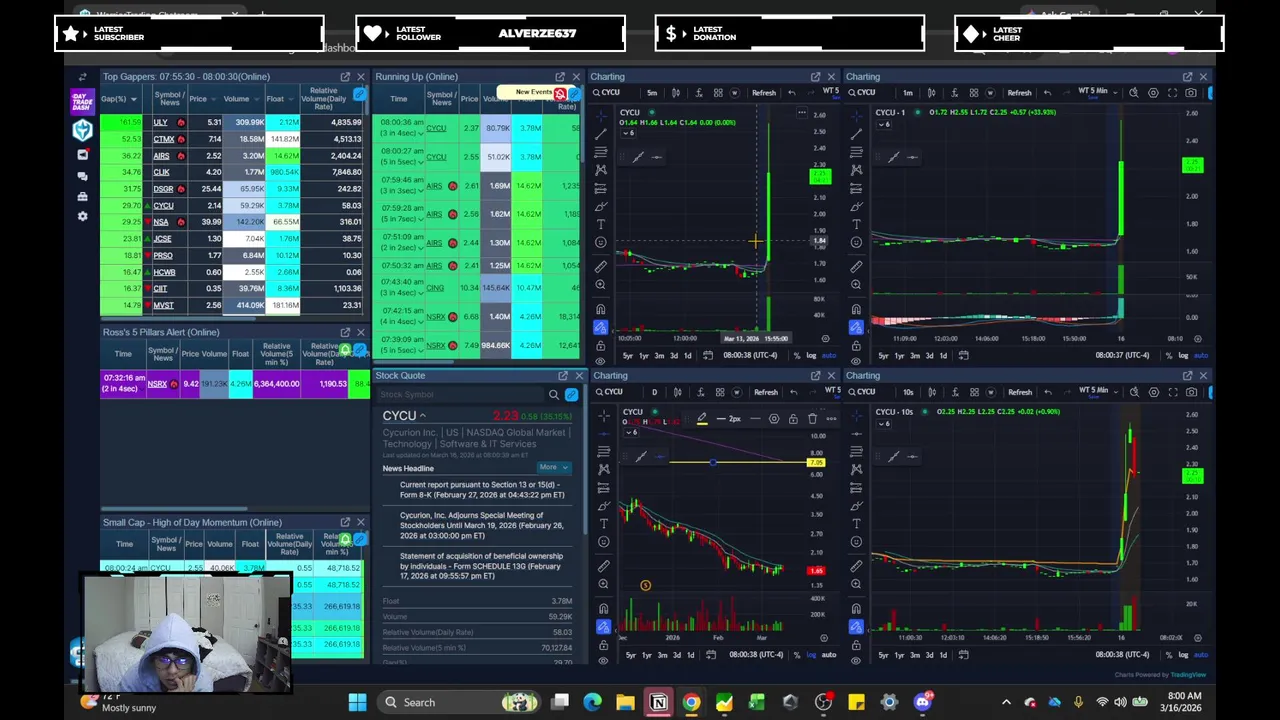Viewport: 1280px width, 720px height.
Task: Pick drawing pencil color in daily chart
Action: tap(702, 419)
